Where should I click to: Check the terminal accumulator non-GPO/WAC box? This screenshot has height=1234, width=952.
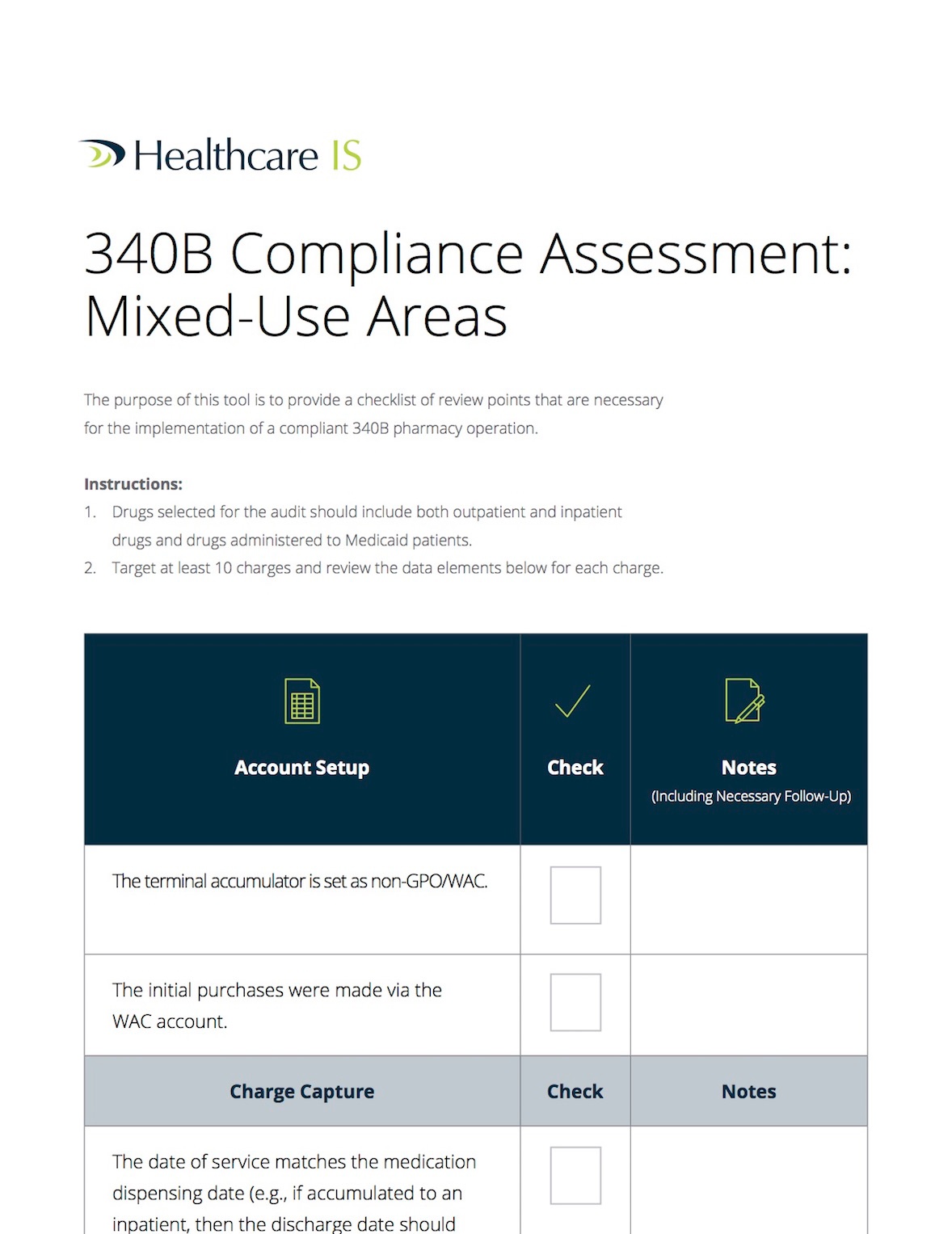point(575,895)
